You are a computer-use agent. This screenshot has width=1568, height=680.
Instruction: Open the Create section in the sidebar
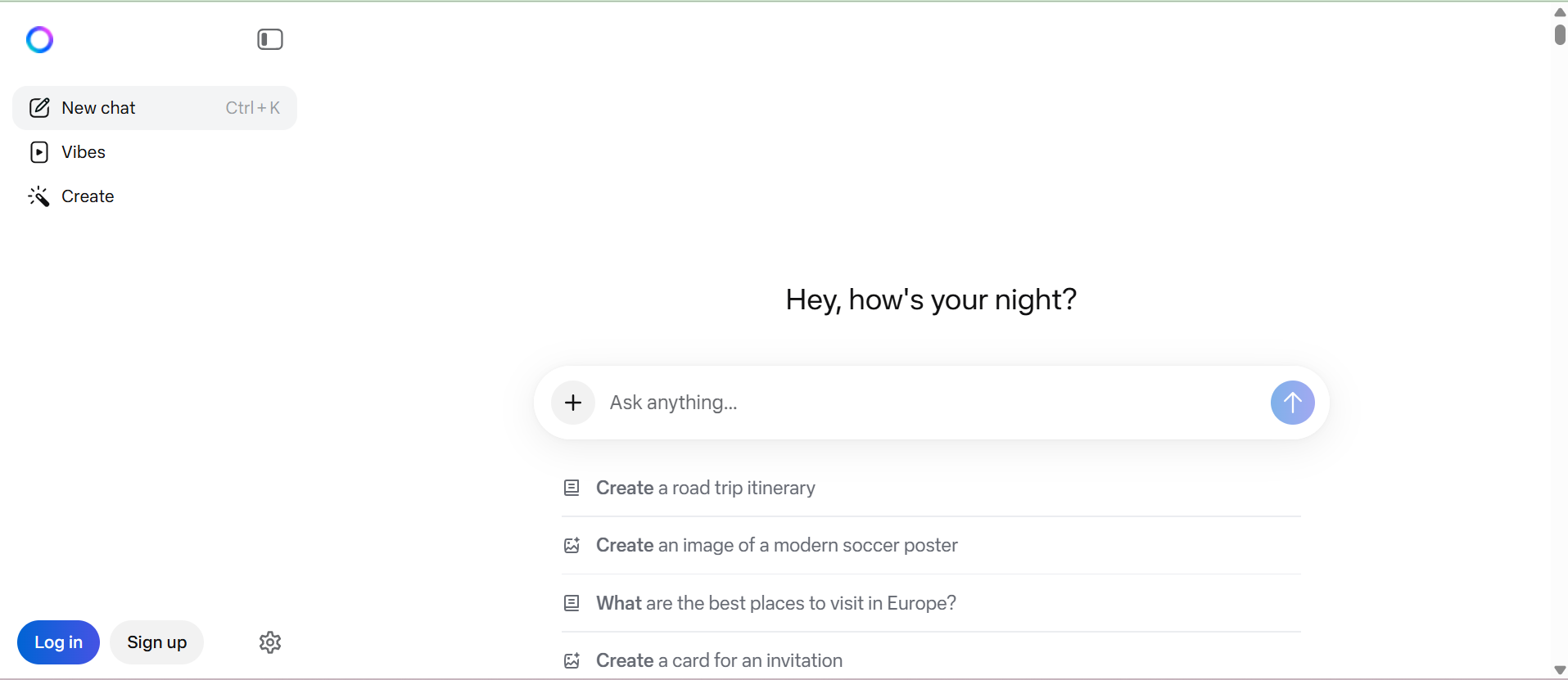point(155,196)
